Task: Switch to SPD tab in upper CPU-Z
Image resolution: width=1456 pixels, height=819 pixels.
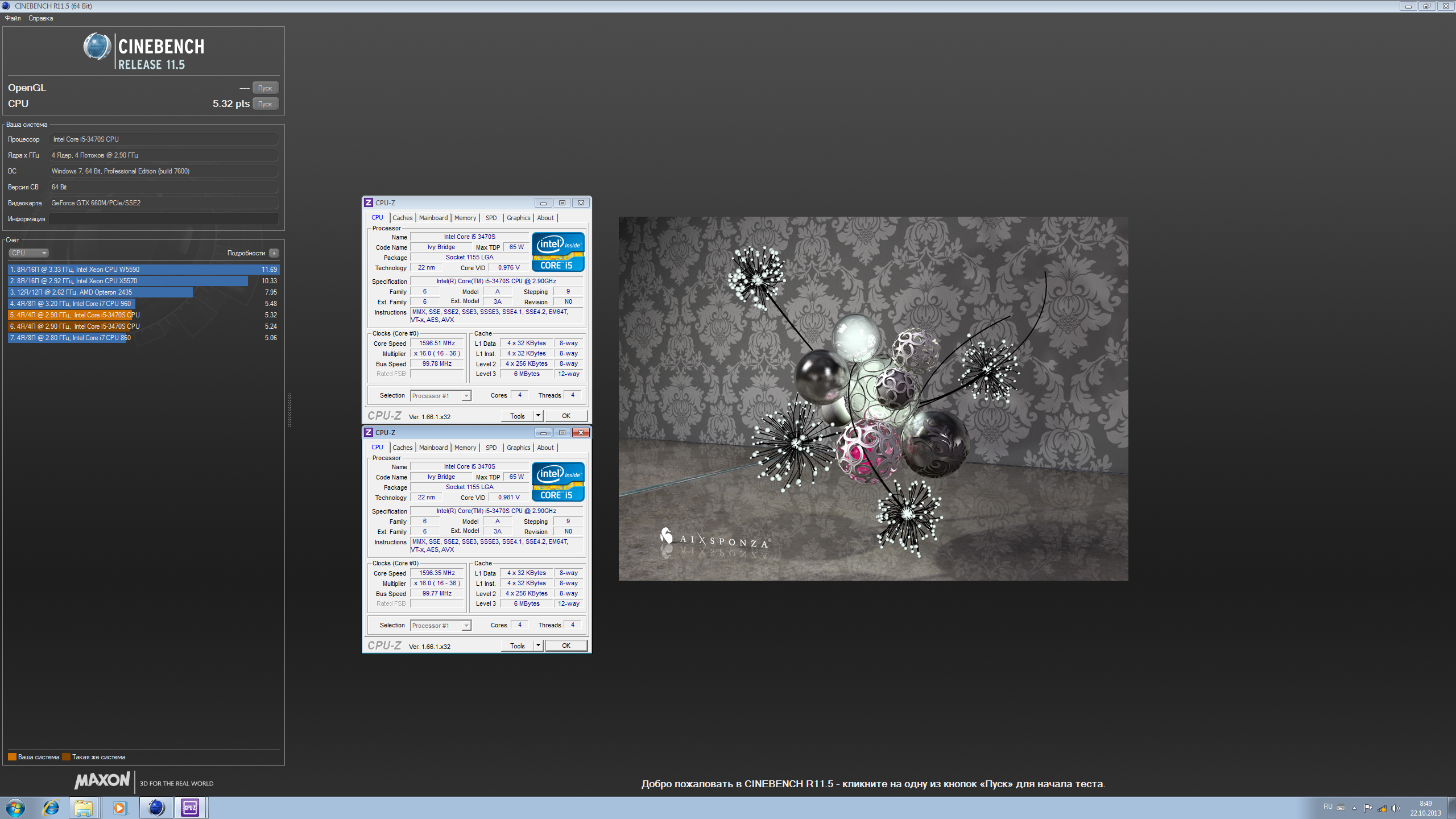Action: (x=491, y=218)
